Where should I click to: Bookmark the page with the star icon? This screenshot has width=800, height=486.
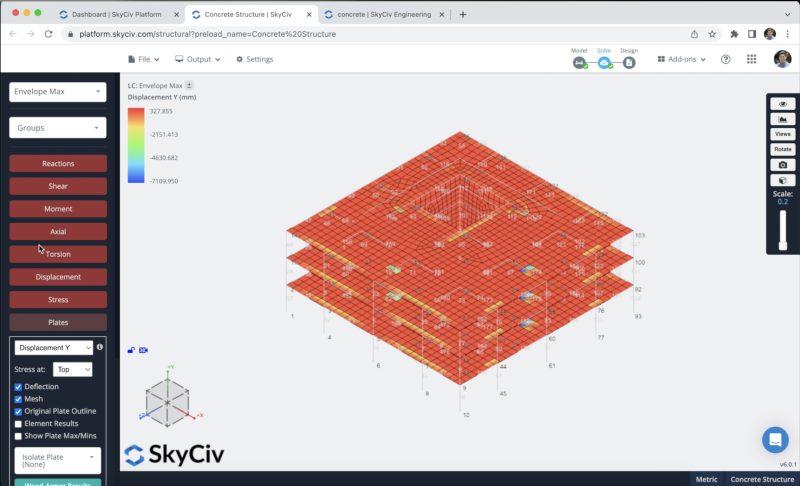pyautogui.click(x=712, y=34)
